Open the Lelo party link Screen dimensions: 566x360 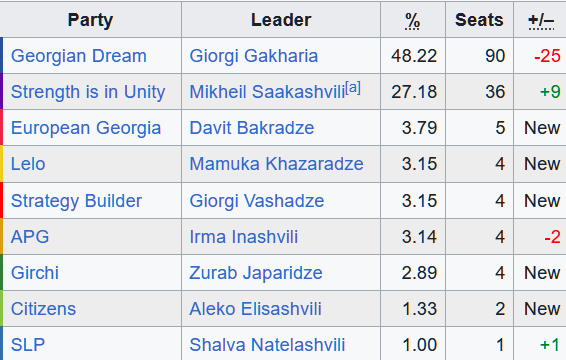tap(28, 164)
